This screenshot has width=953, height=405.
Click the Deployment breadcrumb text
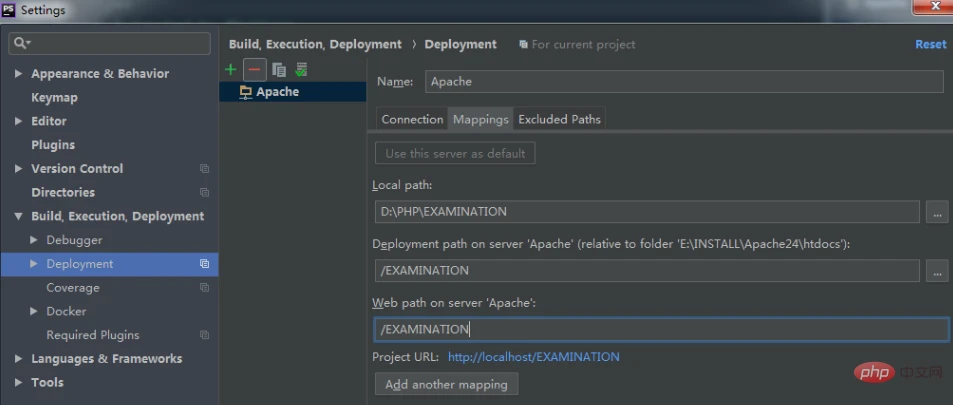point(461,44)
